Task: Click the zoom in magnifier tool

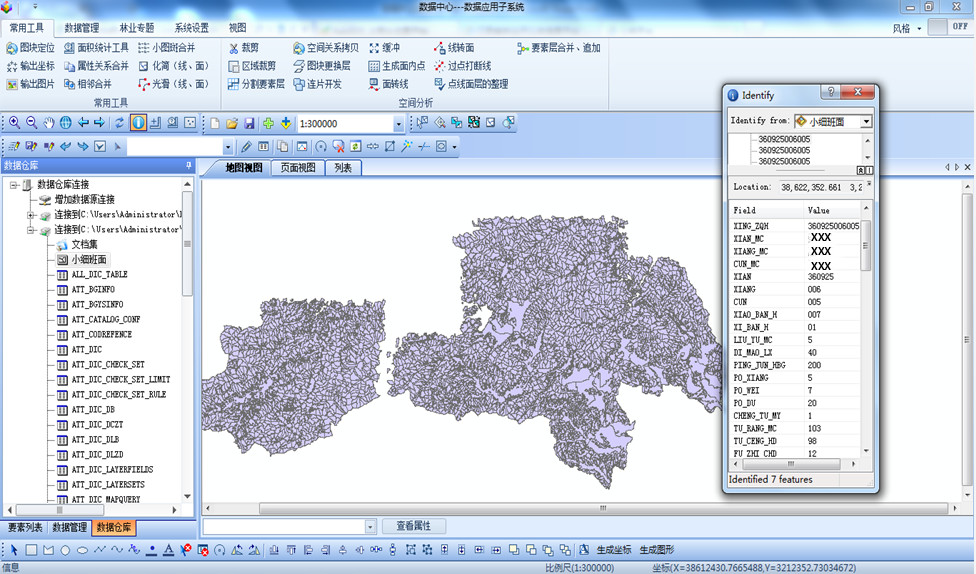Action: [15, 123]
